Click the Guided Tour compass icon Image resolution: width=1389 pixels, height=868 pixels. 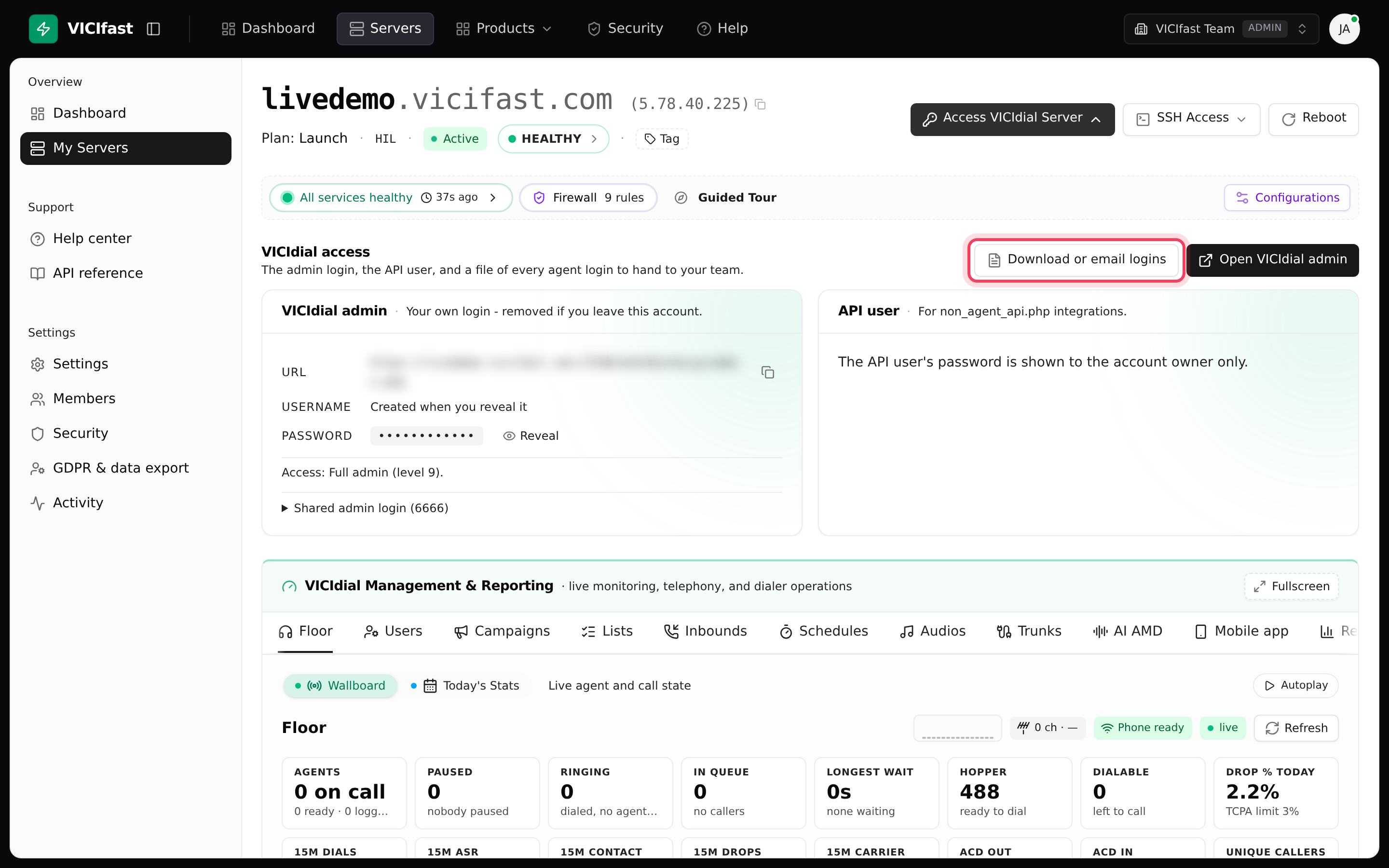pos(681,198)
